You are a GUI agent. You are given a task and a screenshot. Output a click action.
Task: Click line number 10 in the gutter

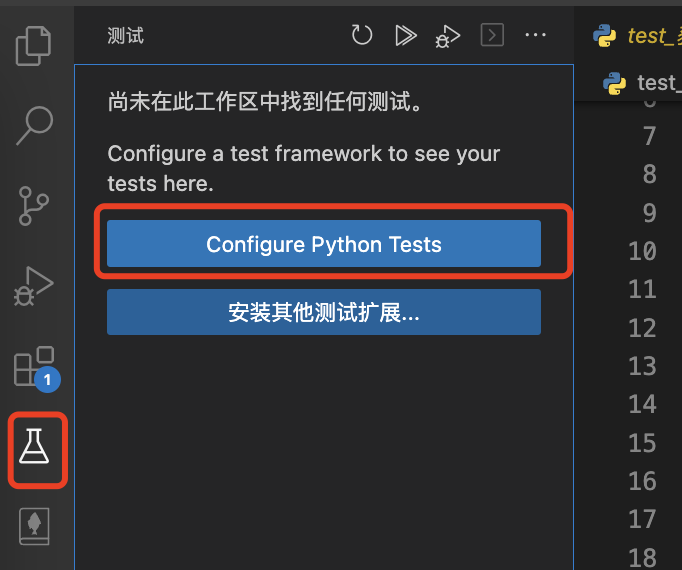642,251
